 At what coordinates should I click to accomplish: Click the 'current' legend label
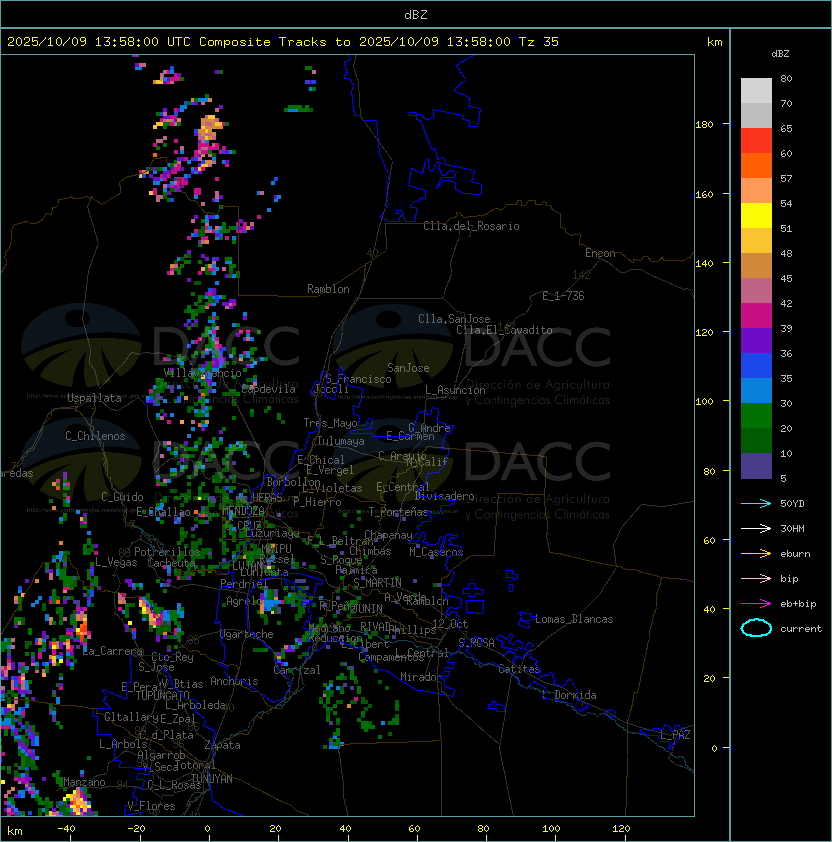click(801, 628)
